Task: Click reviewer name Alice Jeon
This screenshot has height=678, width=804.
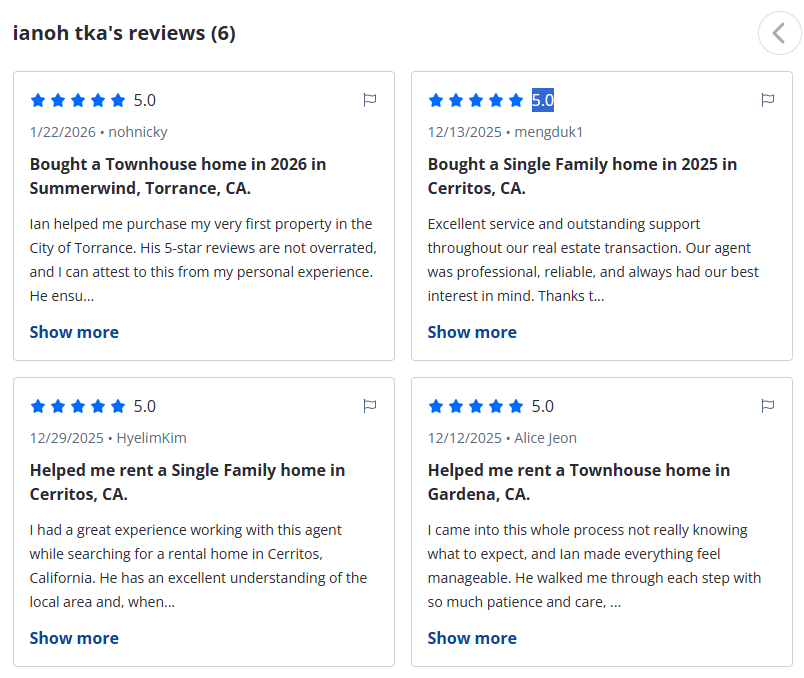Action: click(x=545, y=438)
